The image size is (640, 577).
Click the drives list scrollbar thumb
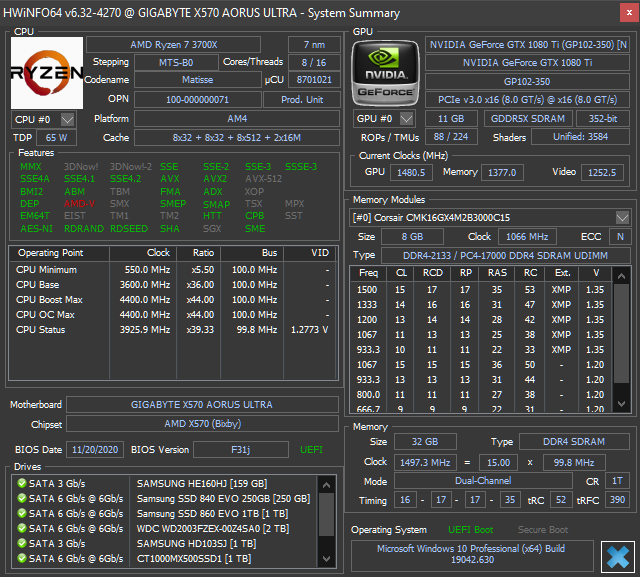326,514
